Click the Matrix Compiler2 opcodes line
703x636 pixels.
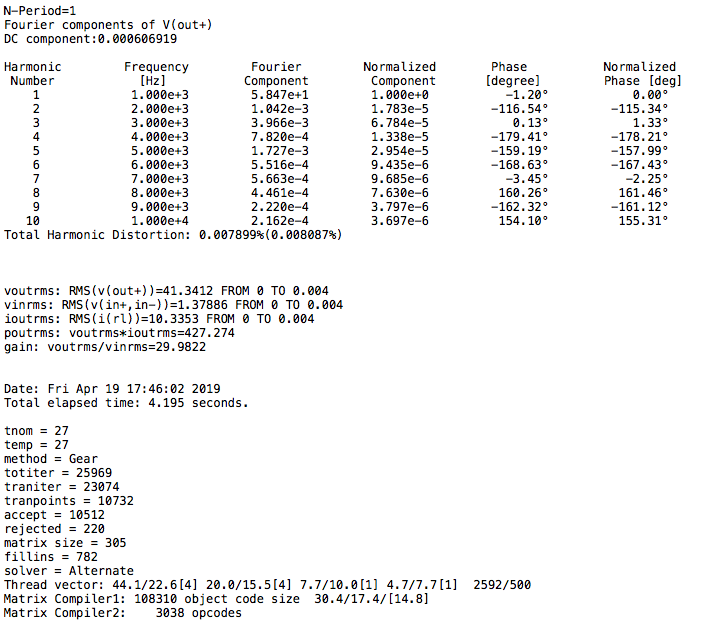coord(122,613)
